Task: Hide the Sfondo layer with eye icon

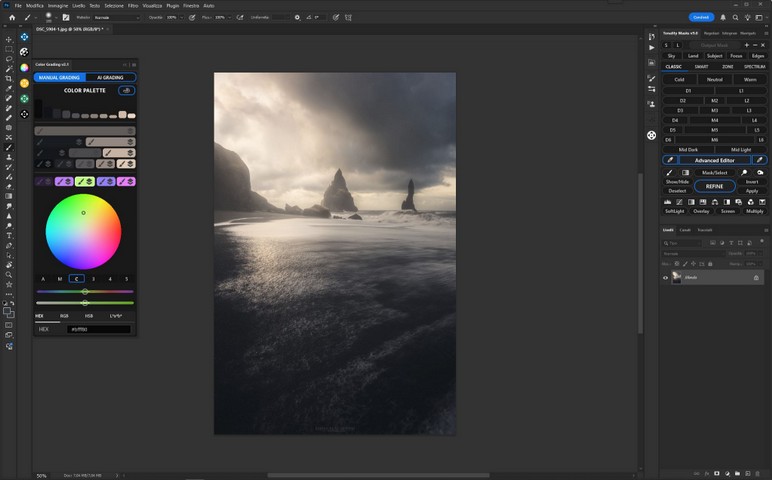Action: pos(666,277)
